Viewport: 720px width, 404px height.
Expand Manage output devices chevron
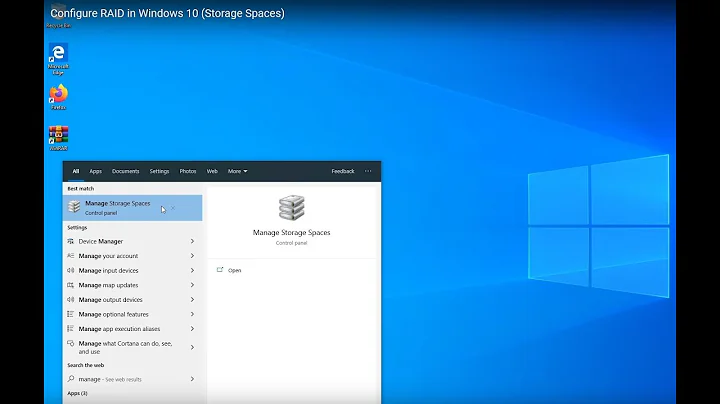tap(192, 300)
